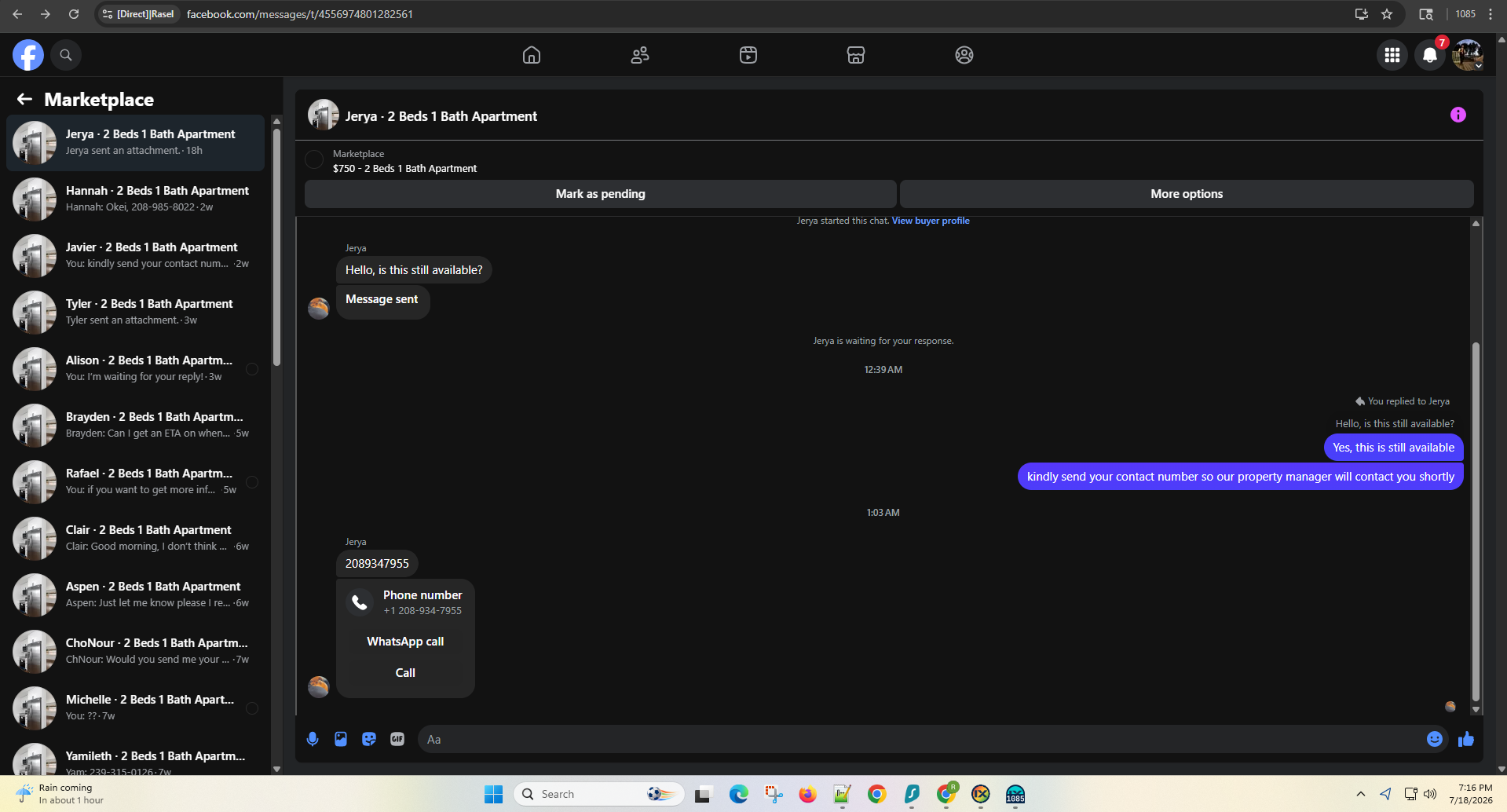
Task: Open Brayden's conversation in the list
Action: click(135, 426)
